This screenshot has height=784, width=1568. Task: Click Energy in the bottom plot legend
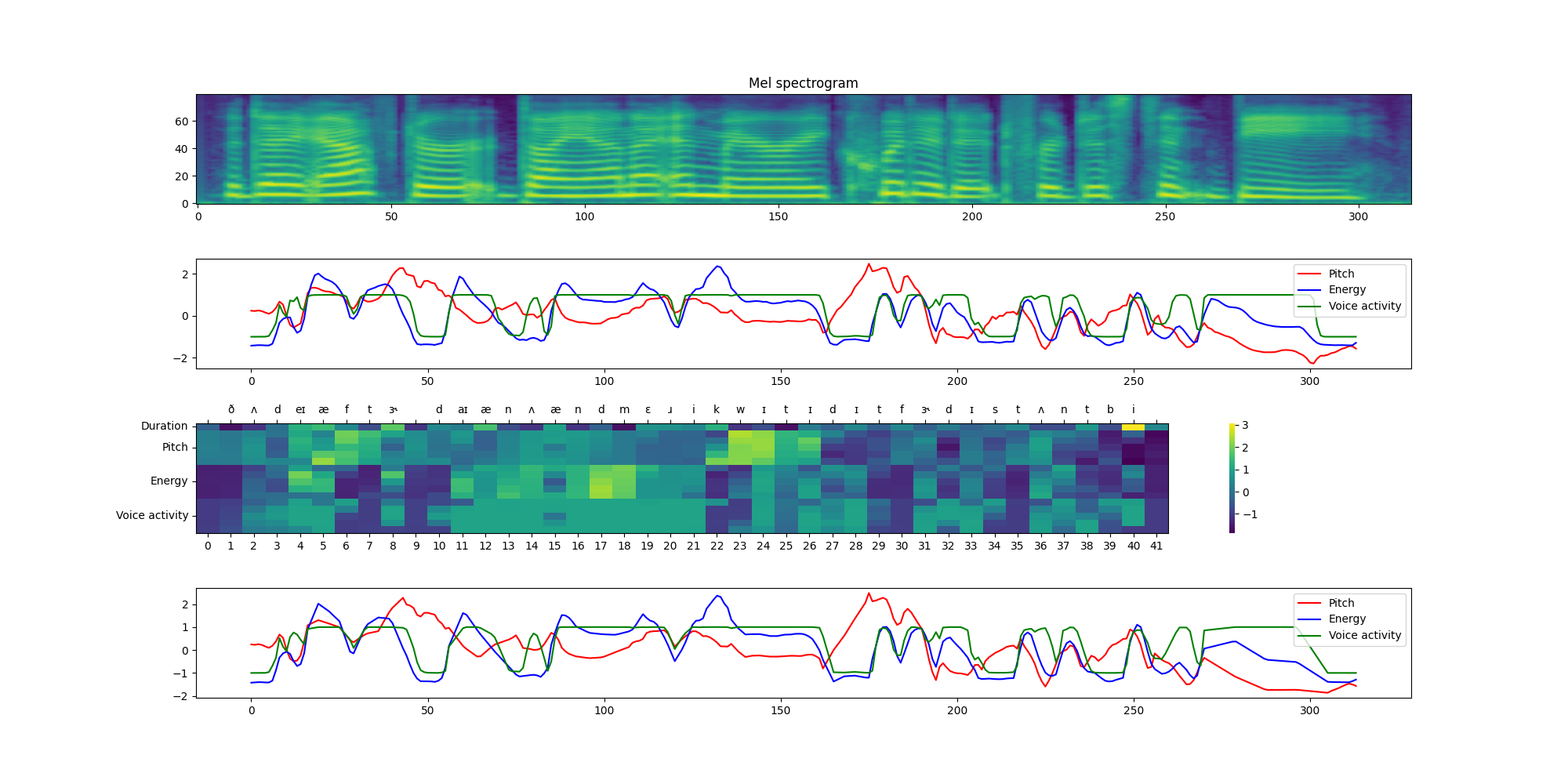(1346, 619)
